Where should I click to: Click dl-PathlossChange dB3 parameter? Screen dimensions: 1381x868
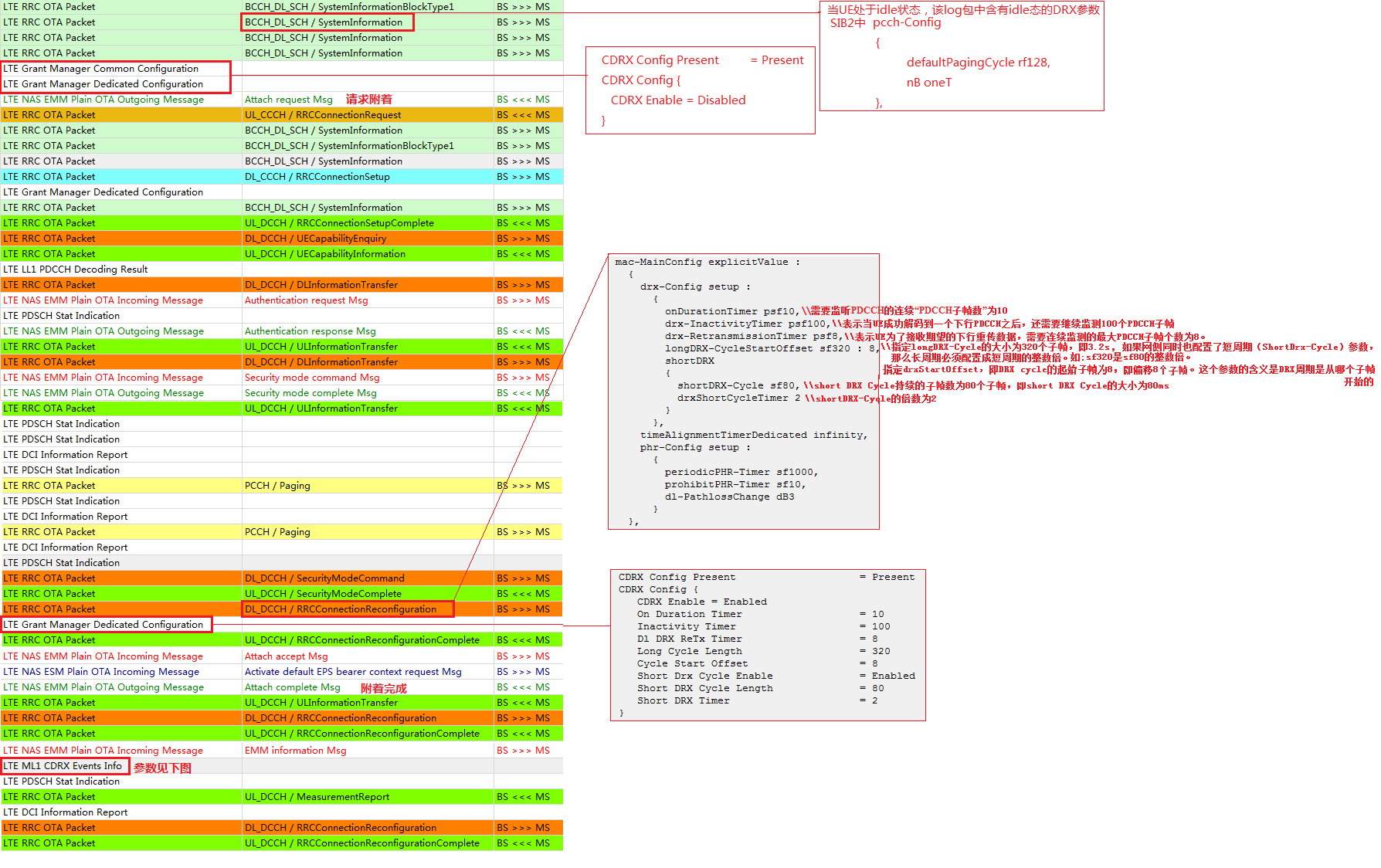pyautogui.click(x=730, y=497)
